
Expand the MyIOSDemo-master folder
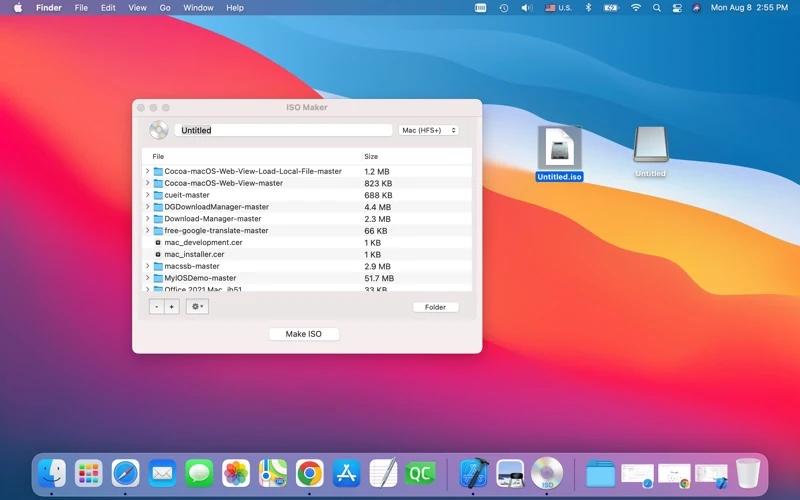point(147,278)
